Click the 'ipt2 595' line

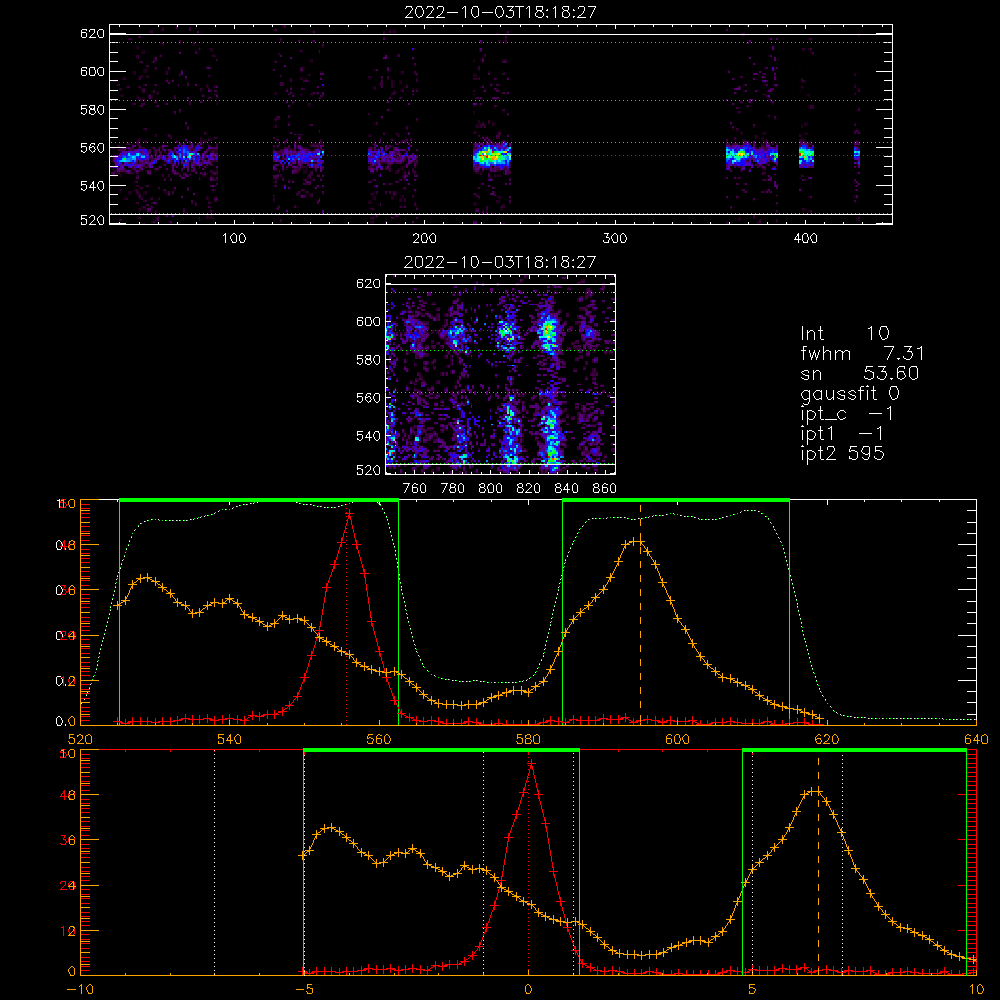tap(842, 453)
